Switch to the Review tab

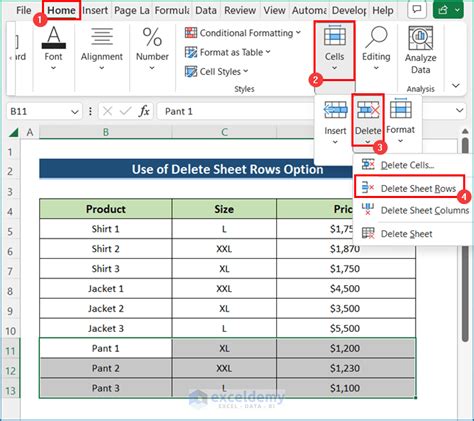[x=240, y=11]
